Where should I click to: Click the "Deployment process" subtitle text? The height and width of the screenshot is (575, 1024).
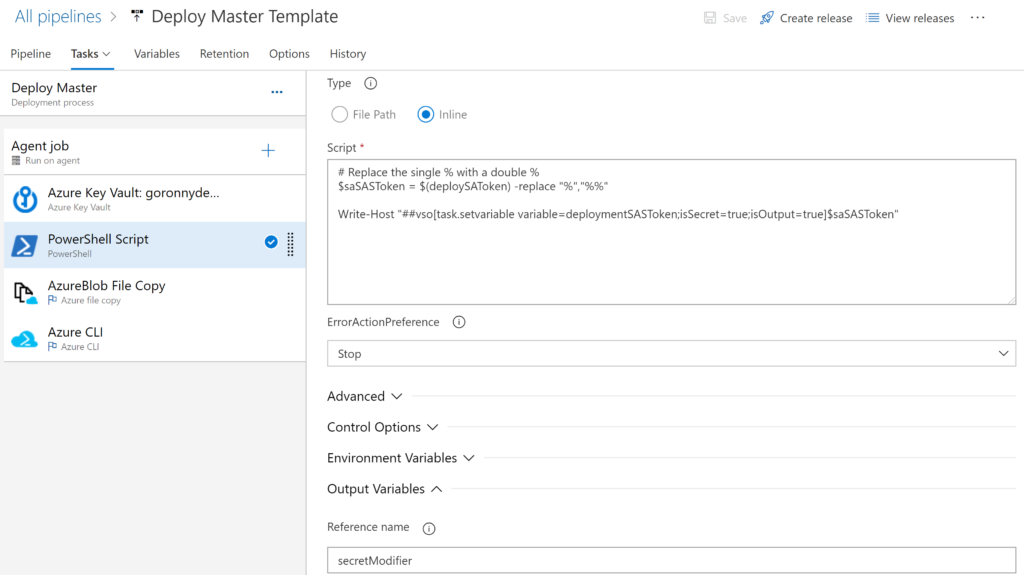(52, 103)
